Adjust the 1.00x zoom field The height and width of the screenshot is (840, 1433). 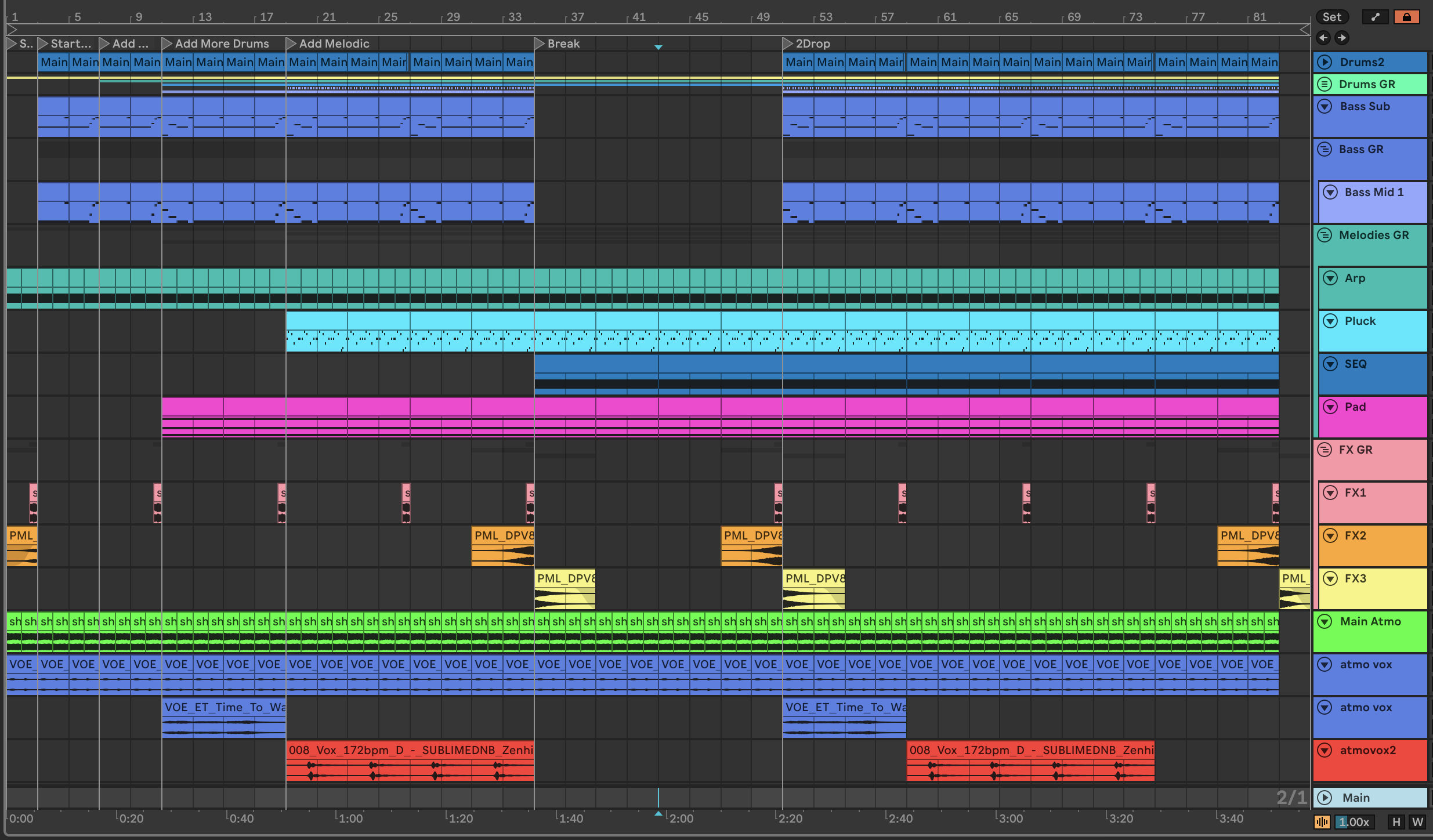tap(1355, 821)
